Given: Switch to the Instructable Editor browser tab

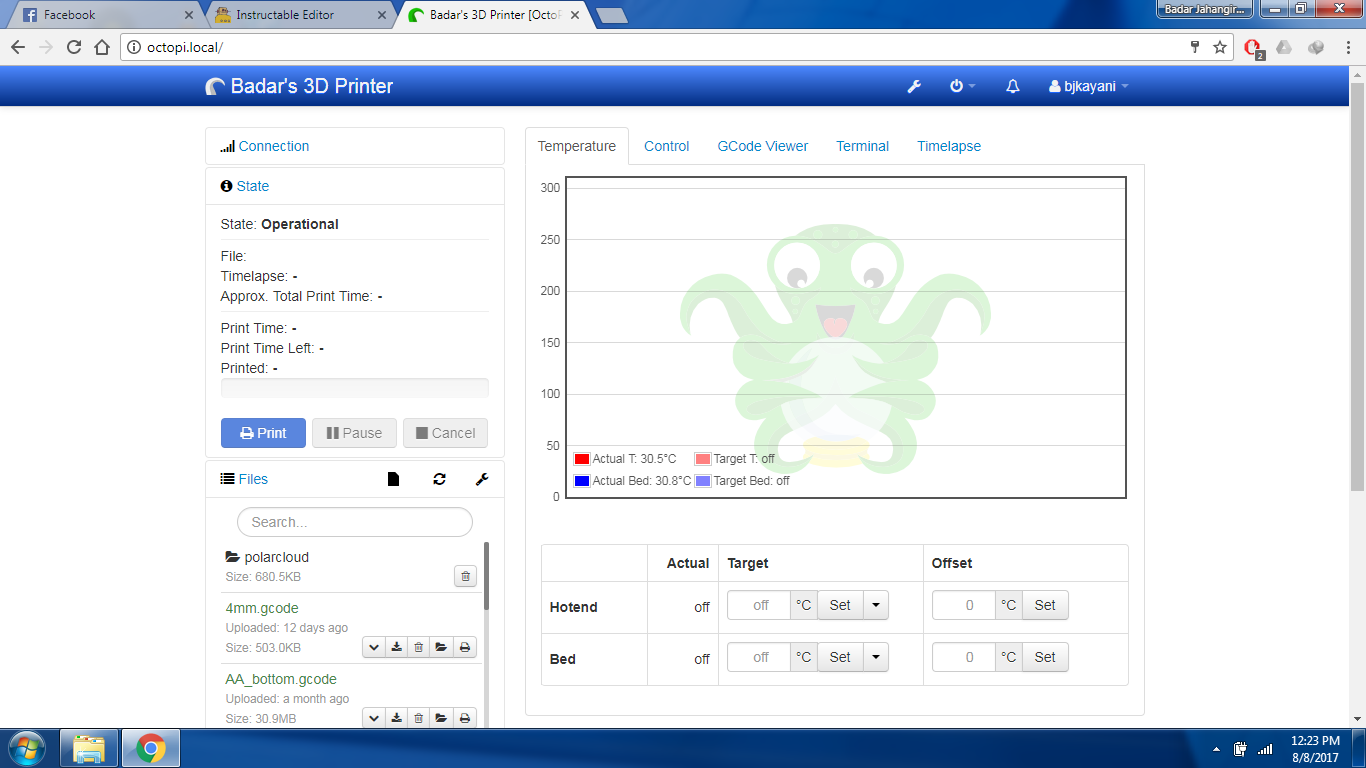Looking at the screenshot, I should pos(298,15).
